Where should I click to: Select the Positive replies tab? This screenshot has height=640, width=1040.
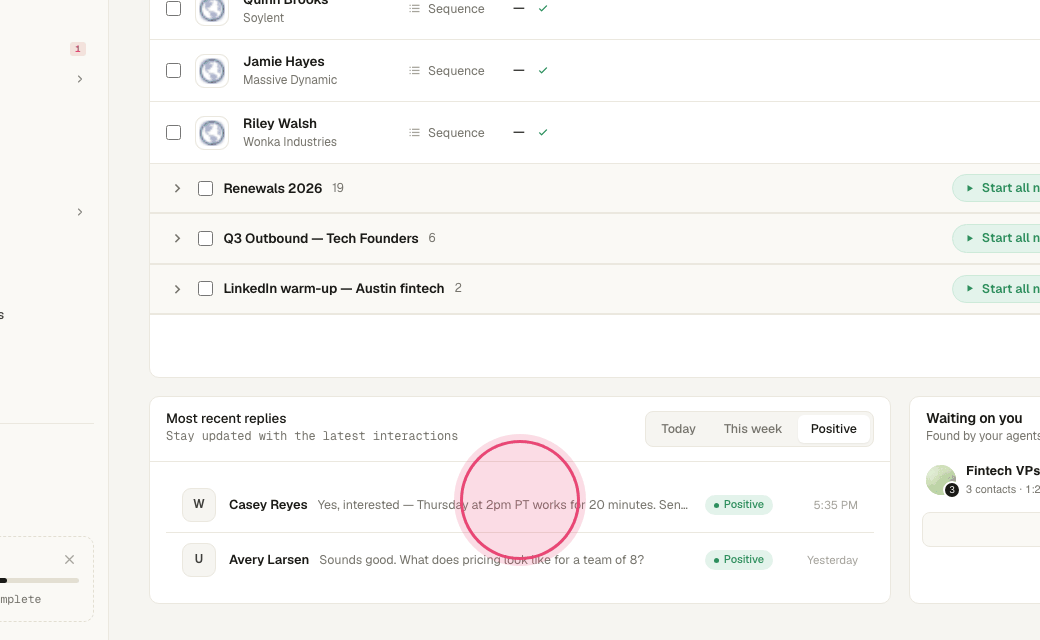tap(833, 429)
